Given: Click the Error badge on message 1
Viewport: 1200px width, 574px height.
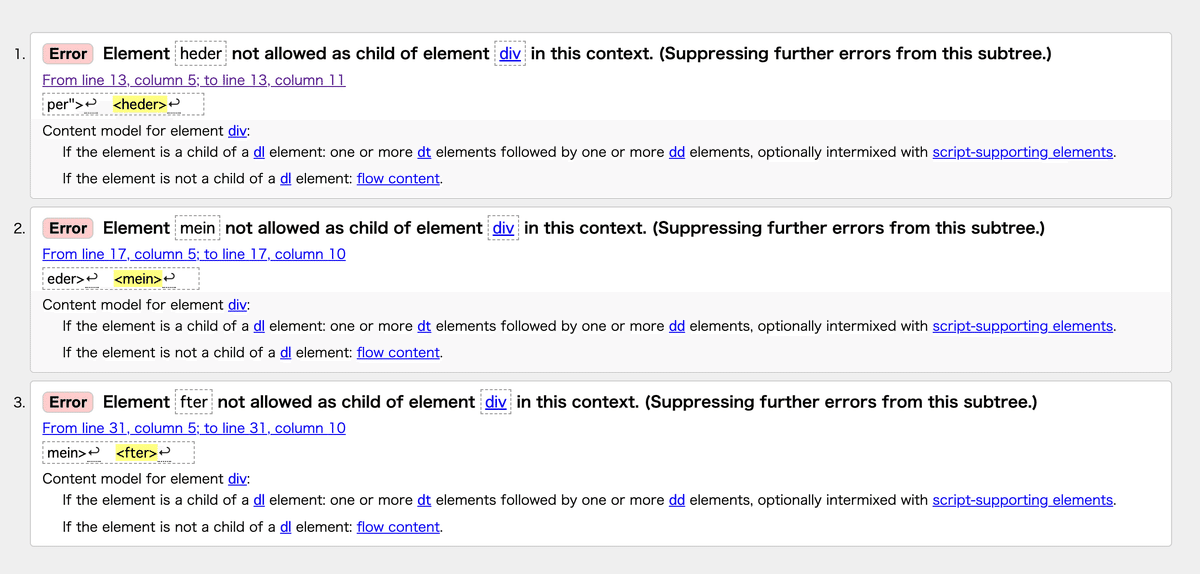Looking at the screenshot, I should point(68,54).
